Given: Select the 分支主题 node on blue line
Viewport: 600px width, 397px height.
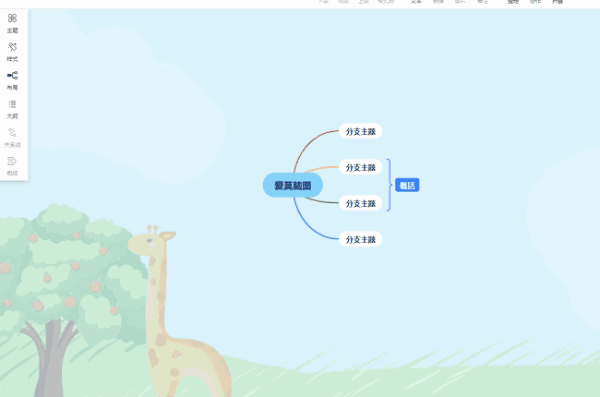Looking at the screenshot, I should pyautogui.click(x=360, y=239).
